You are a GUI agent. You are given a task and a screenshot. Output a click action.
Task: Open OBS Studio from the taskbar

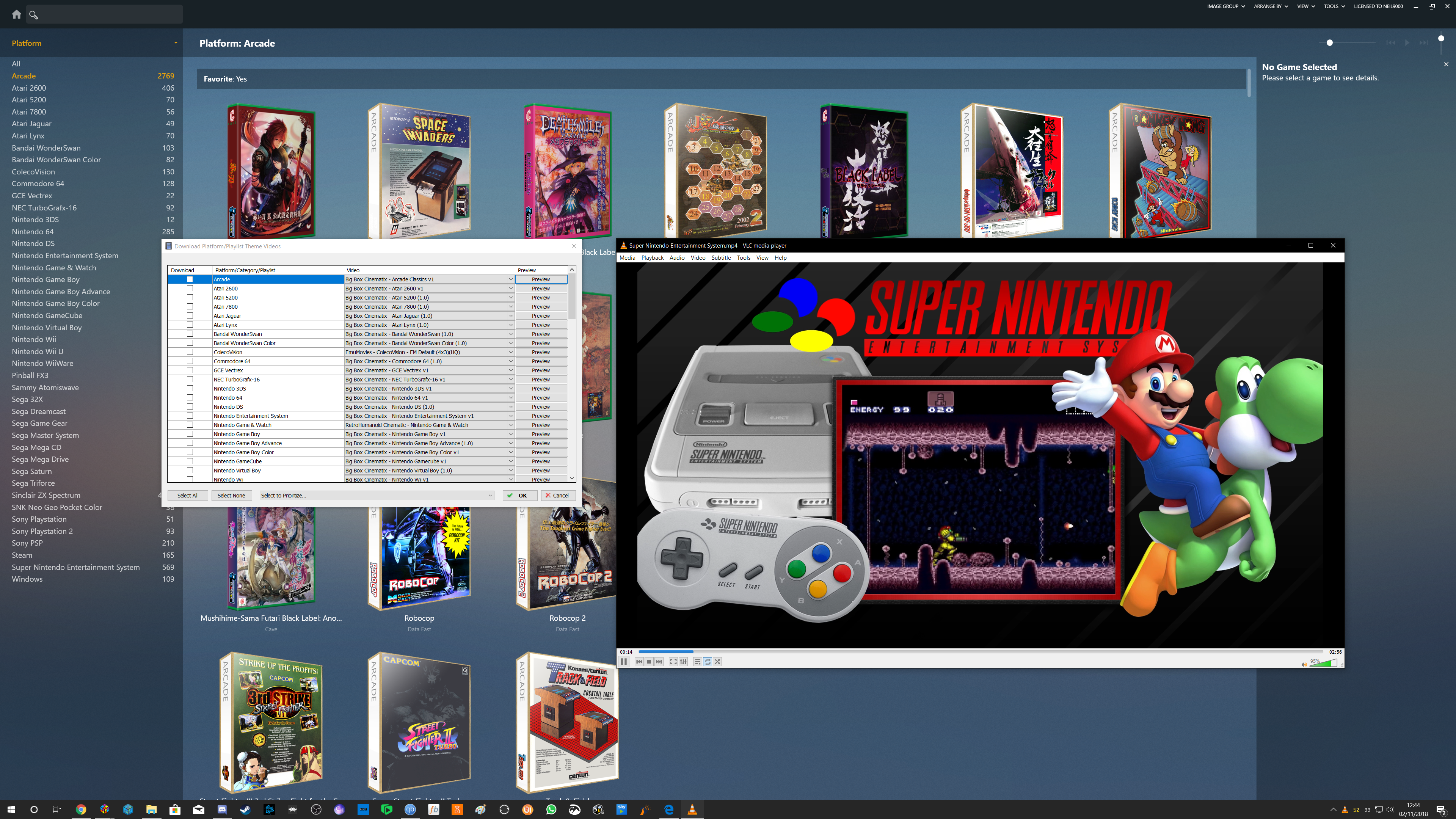316,810
